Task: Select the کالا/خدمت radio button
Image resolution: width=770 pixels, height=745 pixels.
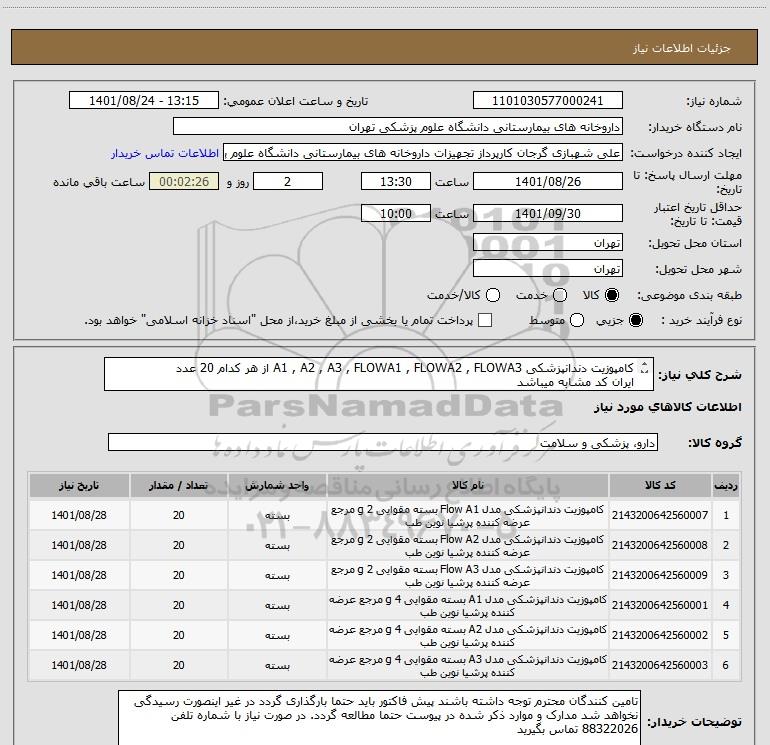Action: [493, 295]
